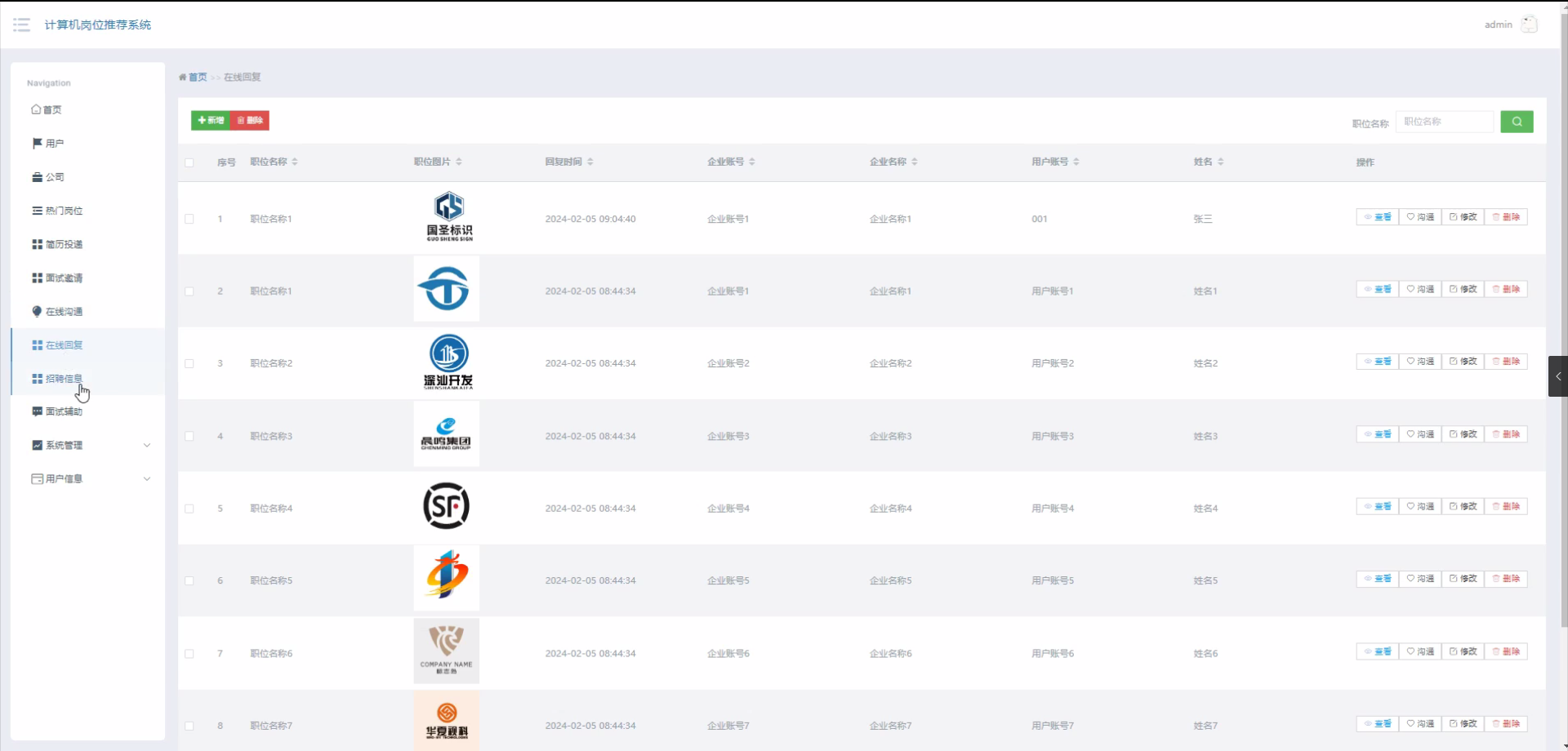Click the 查看 button for 职位名称1 row 1
Image resolution: width=1568 pixels, height=751 pixels.
pyautogui.click(x=1378, y=217)
